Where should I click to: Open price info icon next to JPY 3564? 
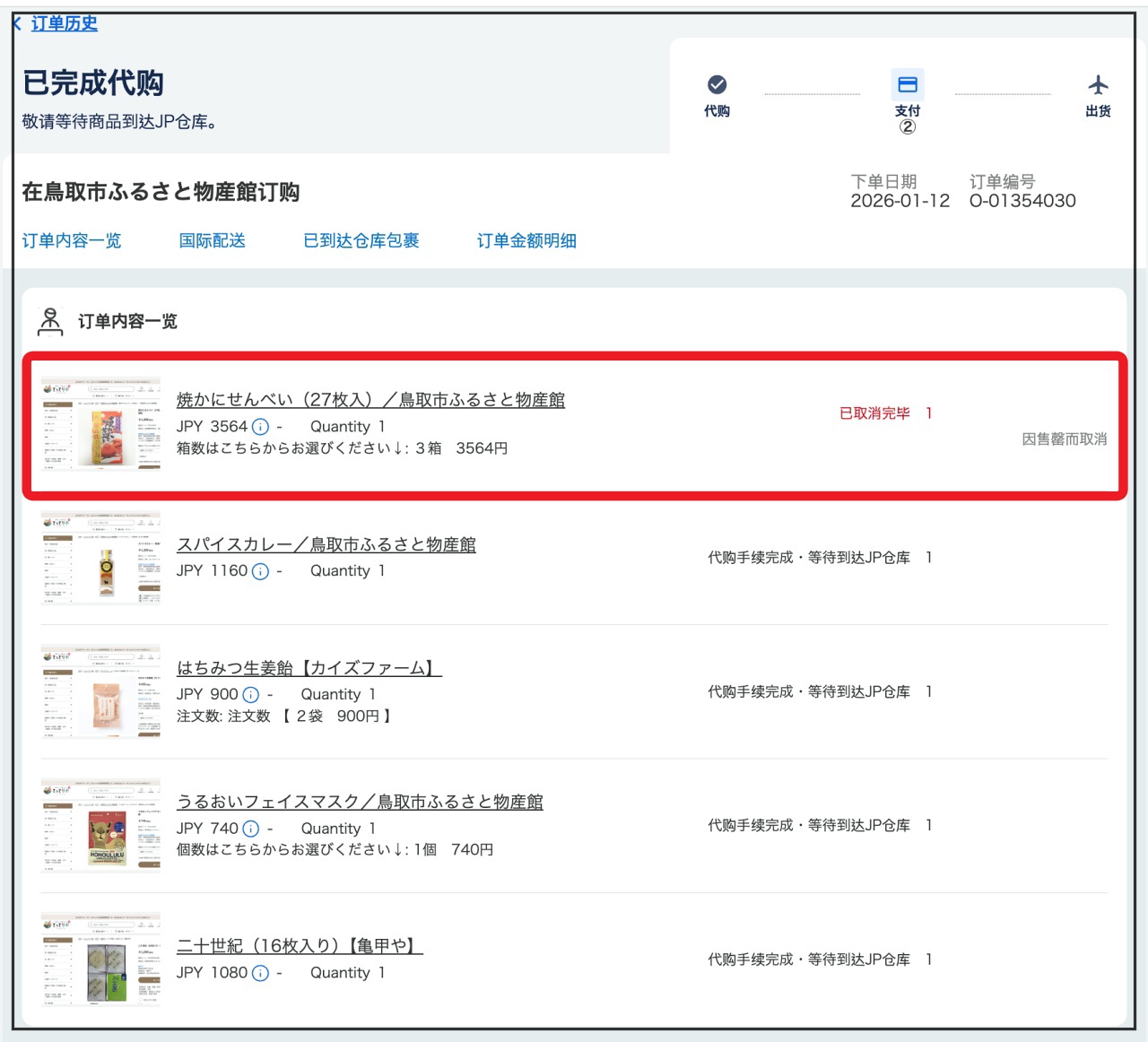(260, 427)
